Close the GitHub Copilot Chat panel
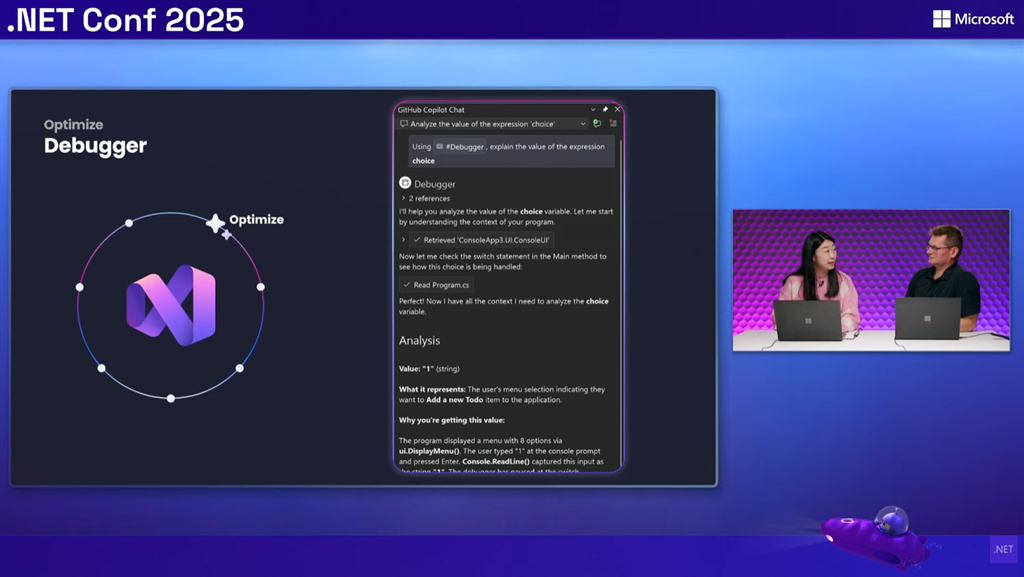1024x577 pixels. tap(617, 109)
